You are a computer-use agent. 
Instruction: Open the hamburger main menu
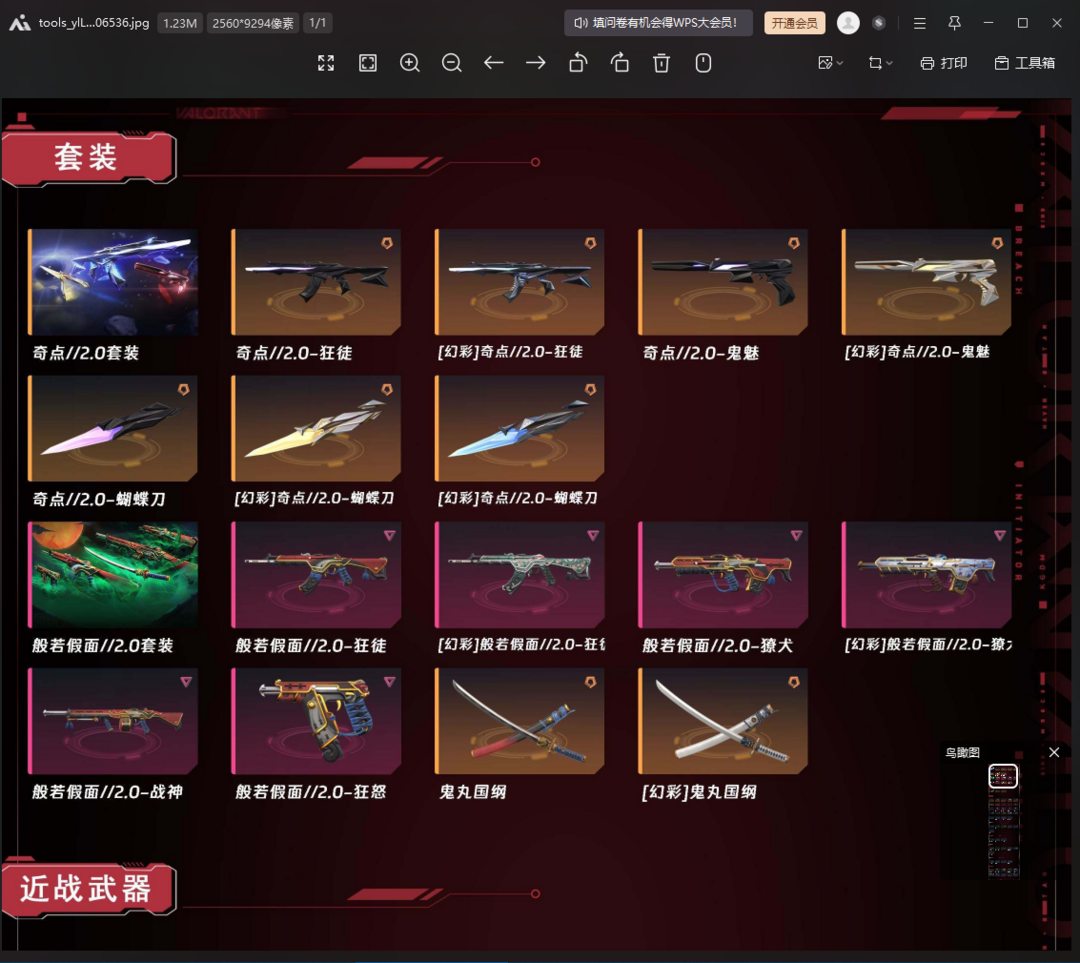pyautogui.click(x=920, y=23)
